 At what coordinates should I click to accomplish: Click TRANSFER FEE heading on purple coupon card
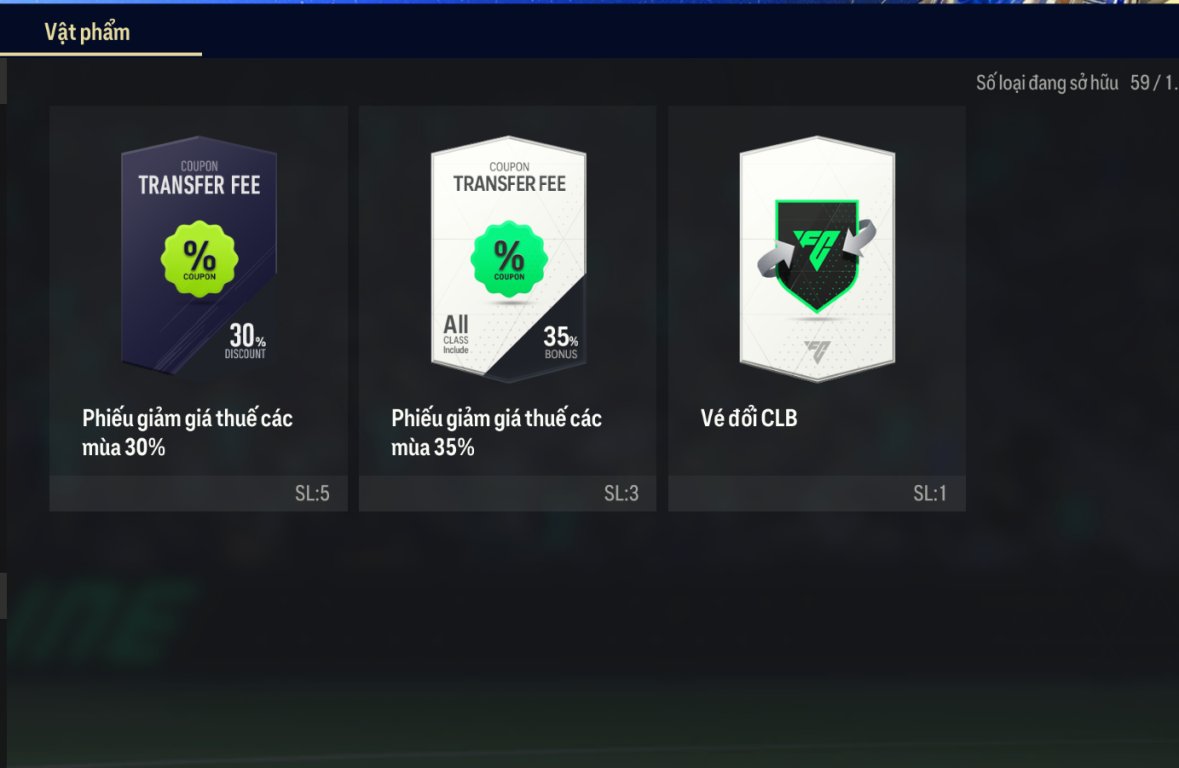click(x=199, y=184)
